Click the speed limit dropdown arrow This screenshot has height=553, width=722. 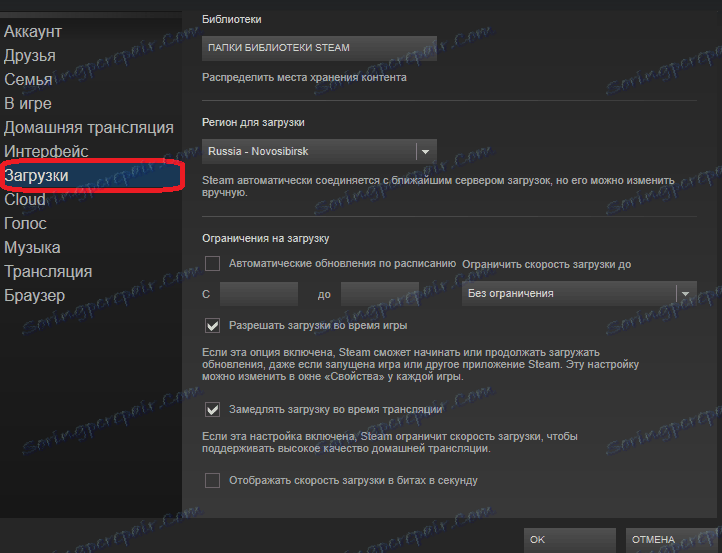click(686, 294)
